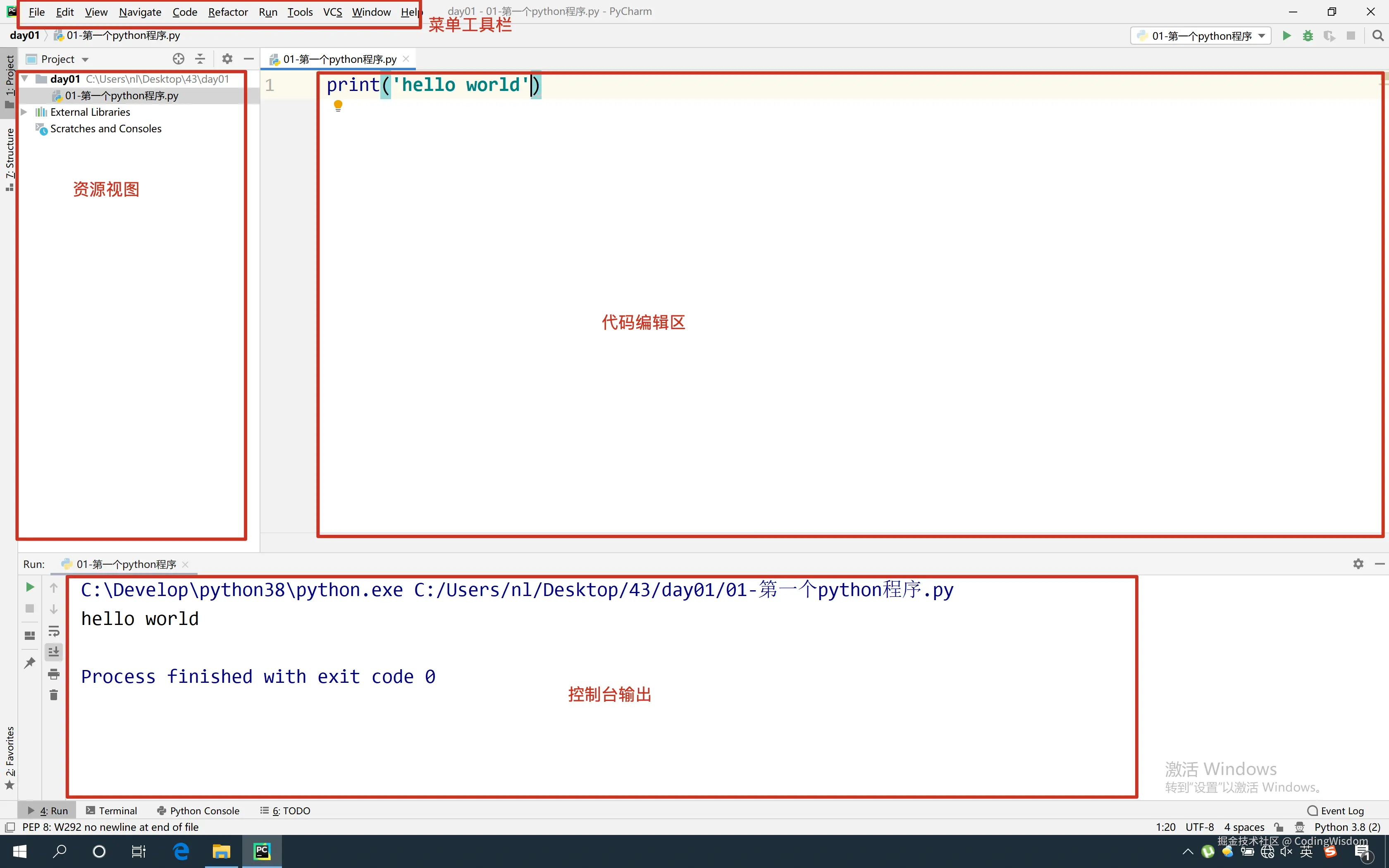Open Project panel settings gear
1389x868 pixels.
click(227, 59)
